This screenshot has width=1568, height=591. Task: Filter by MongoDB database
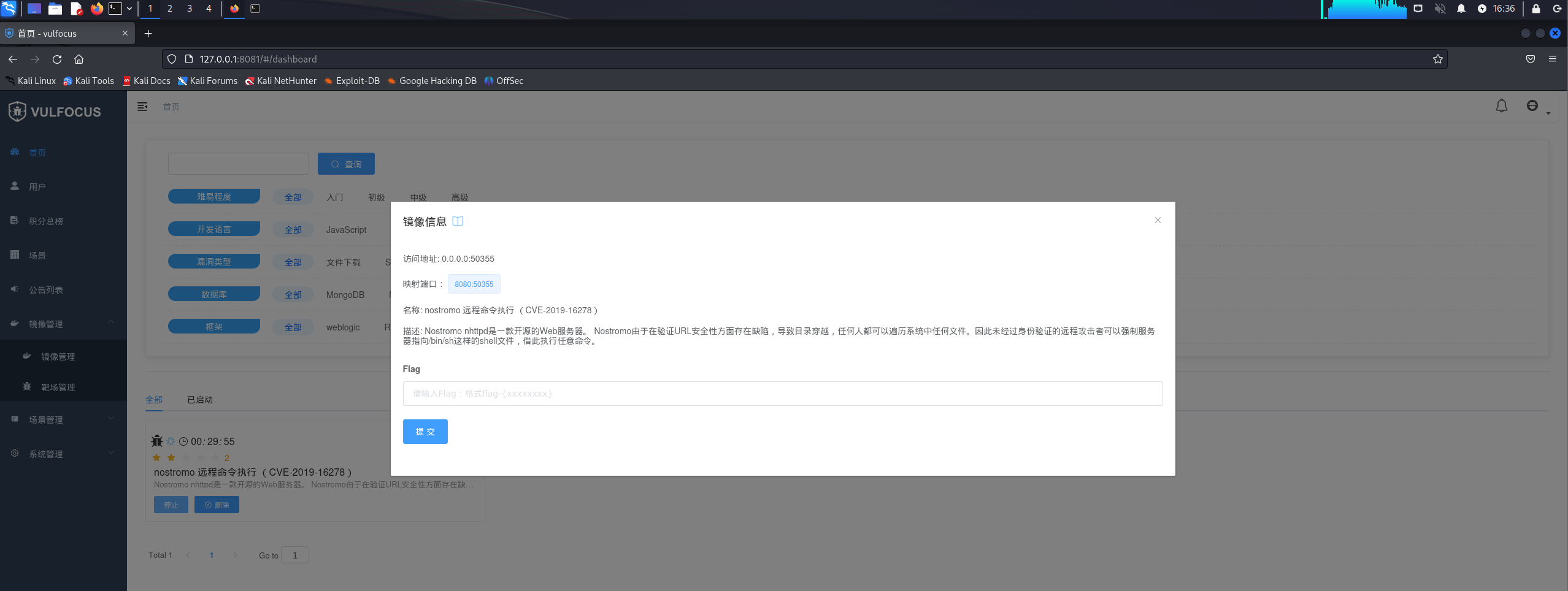point(345,294)
